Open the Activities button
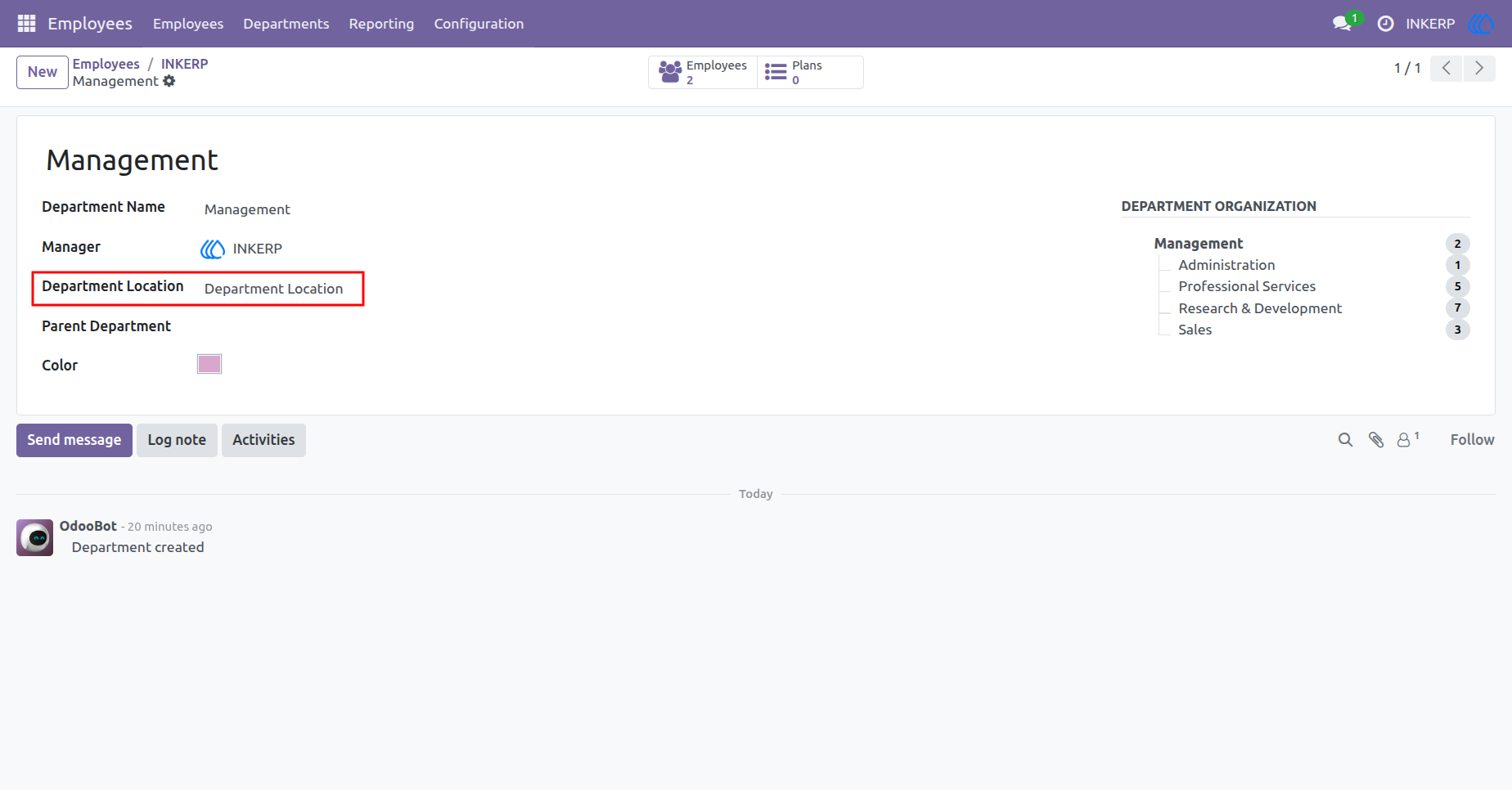 pos(263,440)
